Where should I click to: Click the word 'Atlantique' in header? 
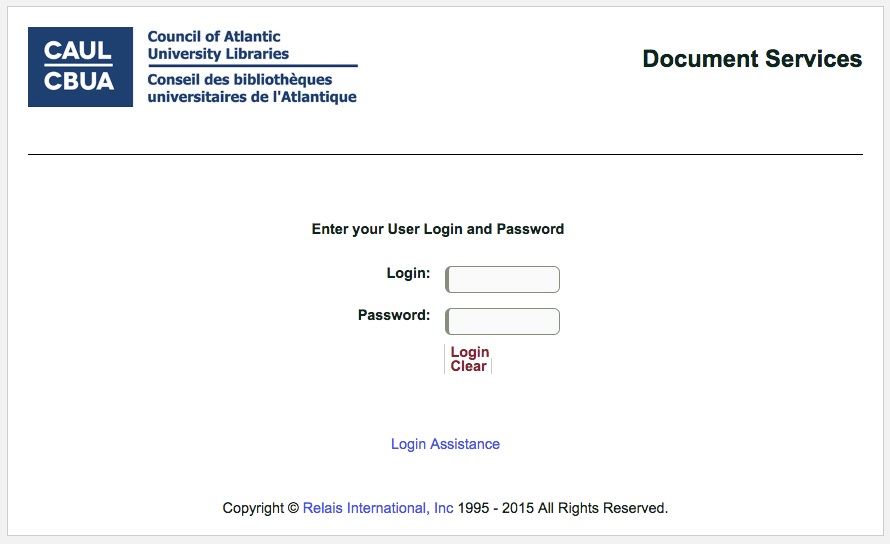pyautogui.click(x=318, y=97)
